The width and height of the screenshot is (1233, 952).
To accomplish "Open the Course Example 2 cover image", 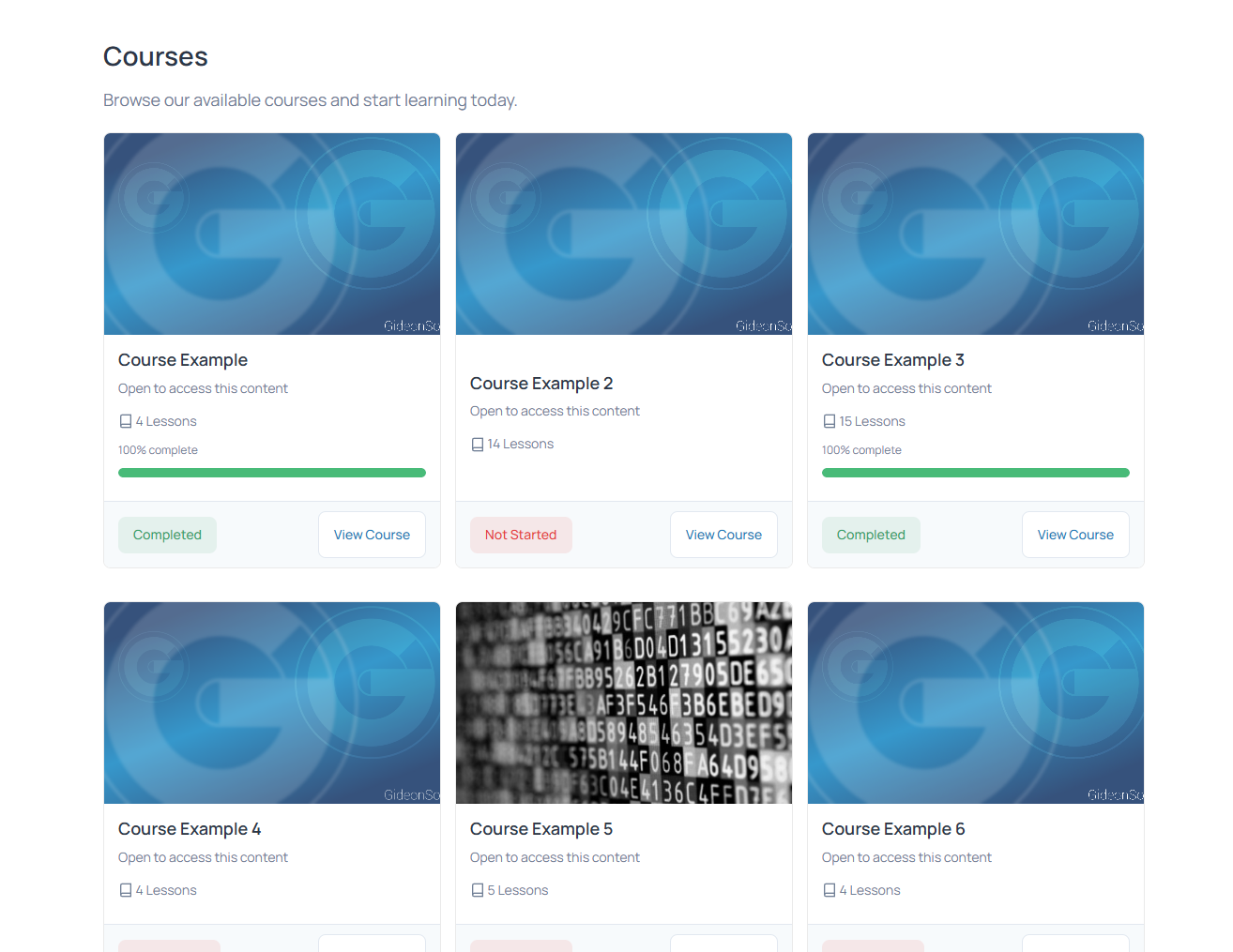I will [x=624, y=234].
